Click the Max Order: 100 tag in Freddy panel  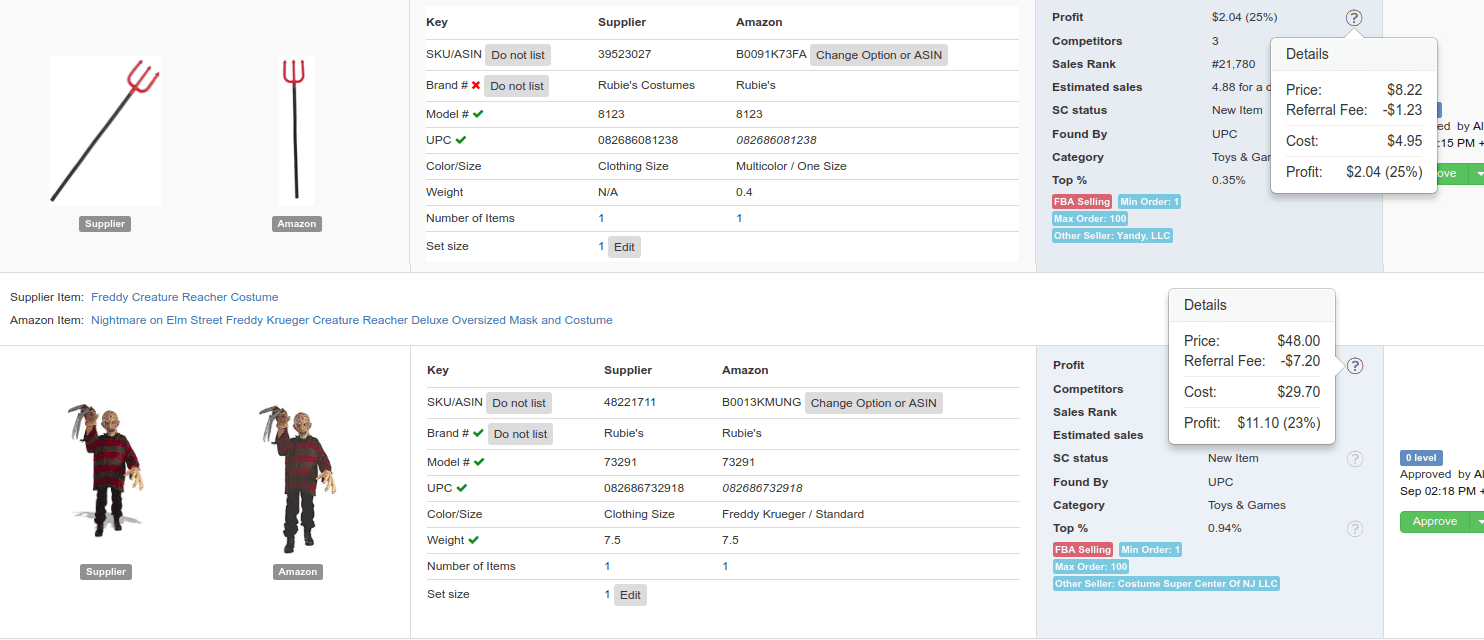tap(1091, 567)
